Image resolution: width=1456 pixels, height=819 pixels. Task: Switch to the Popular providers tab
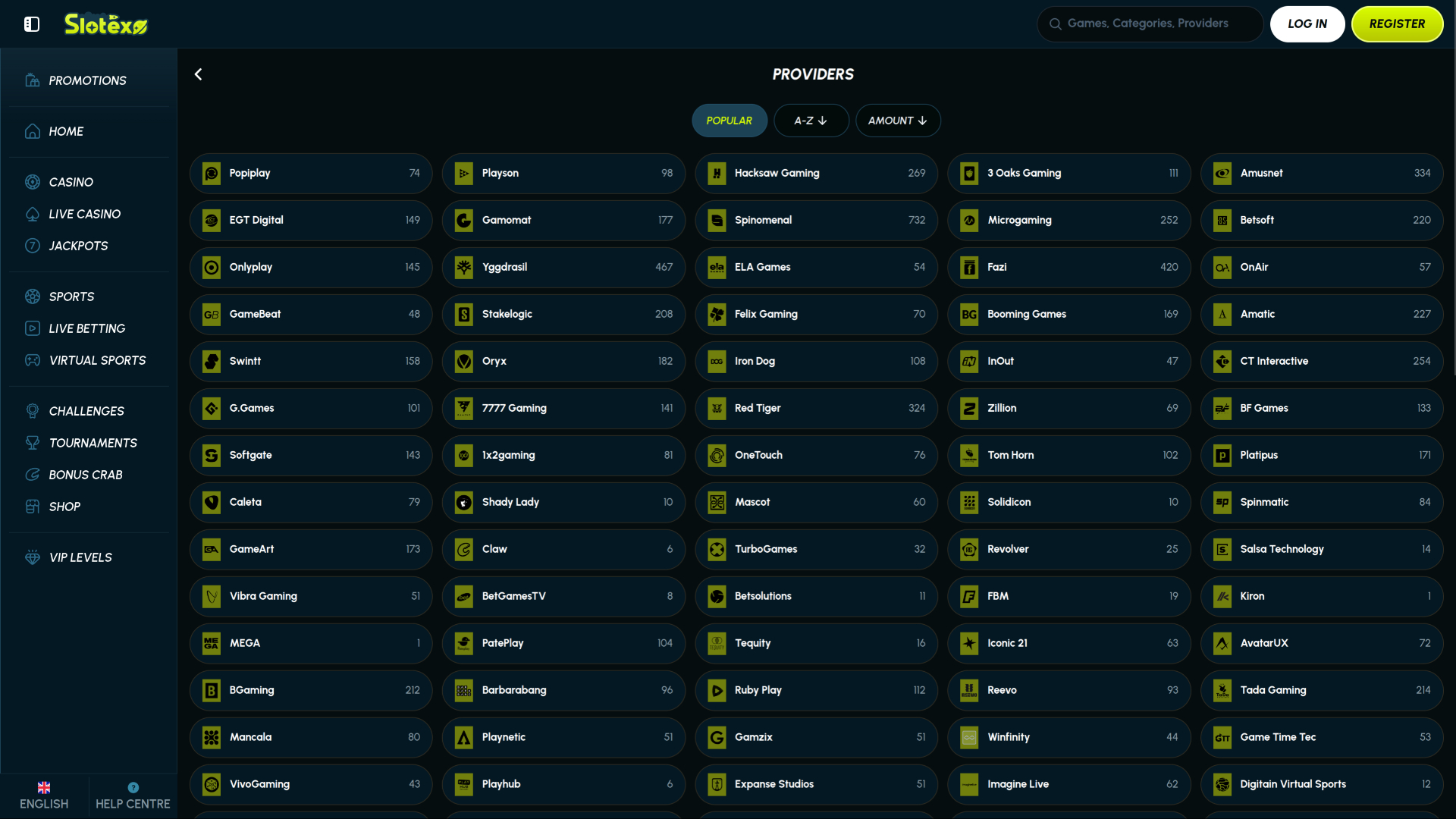(729, 120)
